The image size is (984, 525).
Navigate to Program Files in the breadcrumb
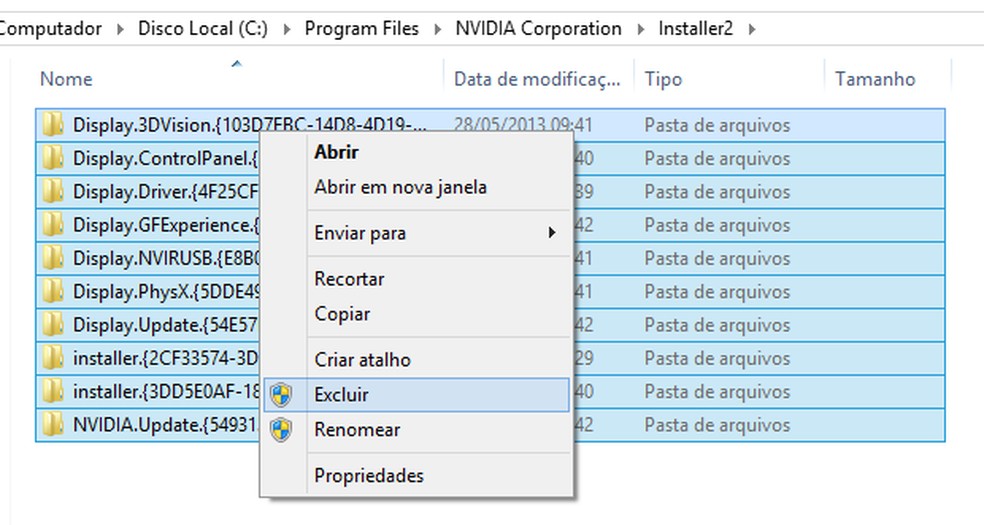click(x=362, y=28)
